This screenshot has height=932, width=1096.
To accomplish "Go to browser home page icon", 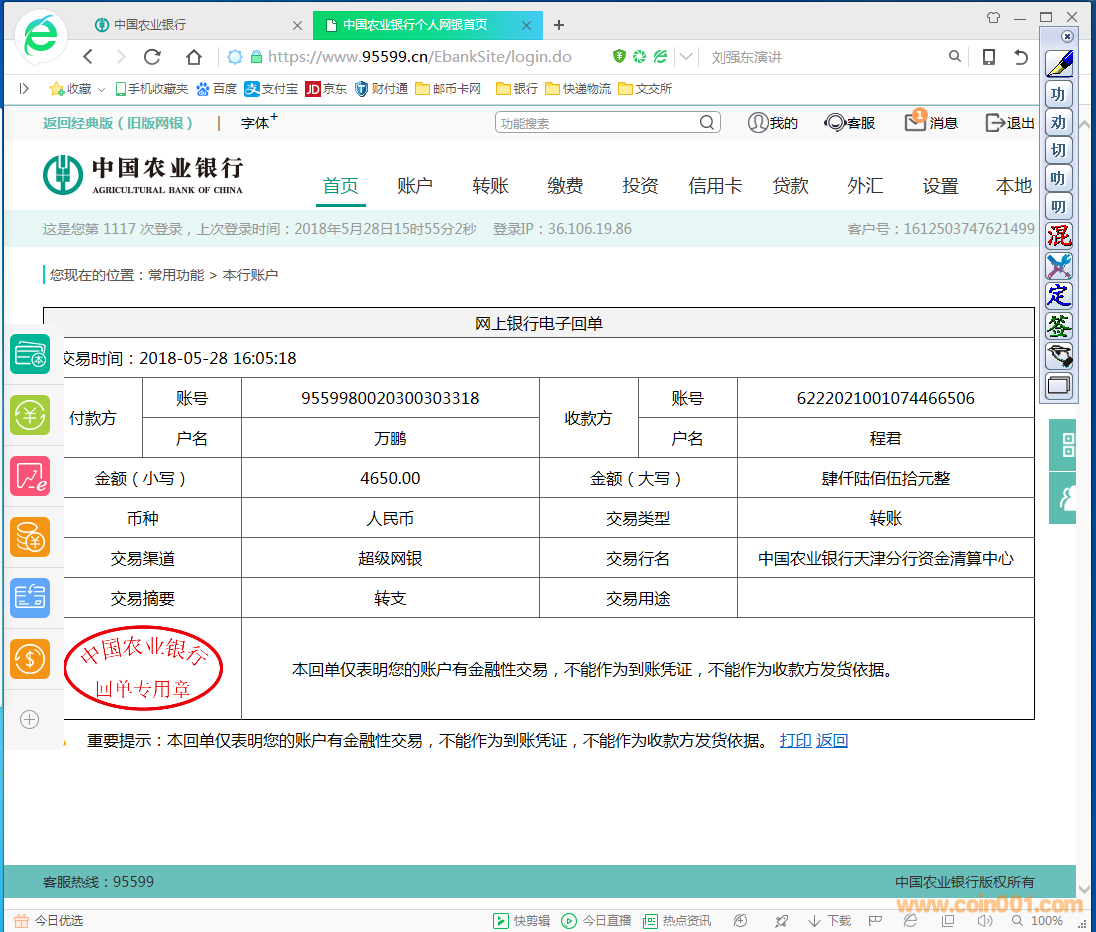I will point(194,57).
